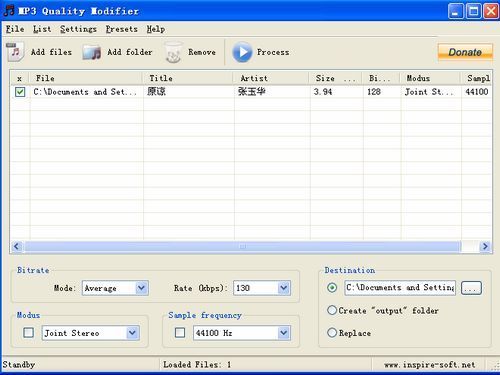Open the bitrate Mode dropdown
This screenshot has width=500, height=375.
(141, 288)
